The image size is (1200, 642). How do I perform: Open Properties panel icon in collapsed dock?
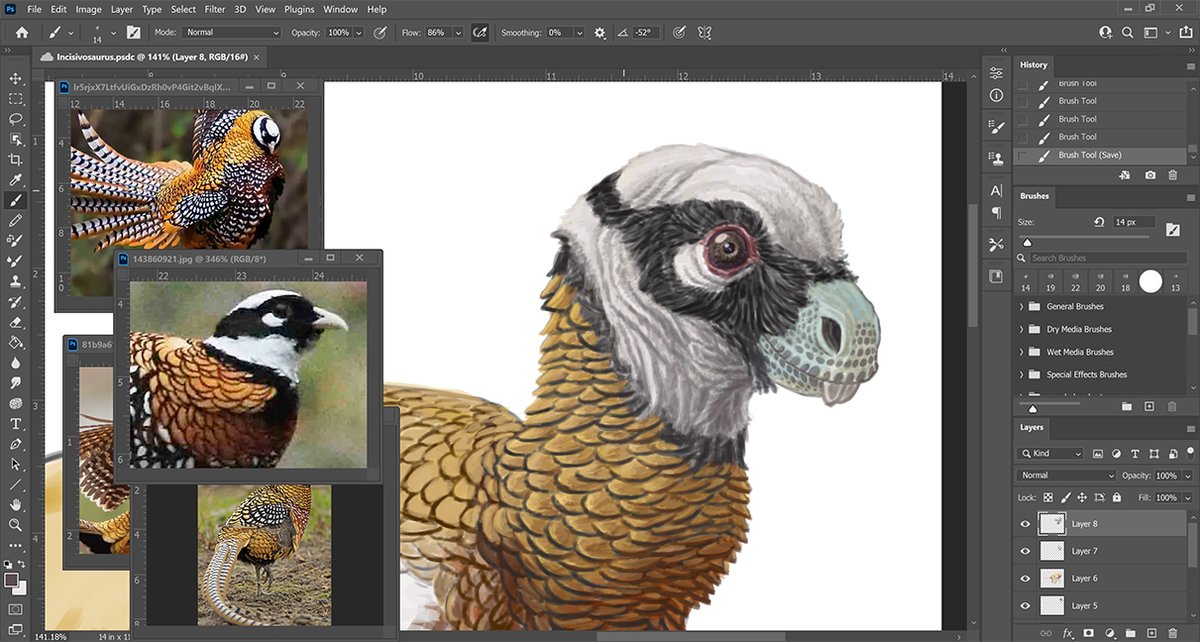click(x=996, y=73)
